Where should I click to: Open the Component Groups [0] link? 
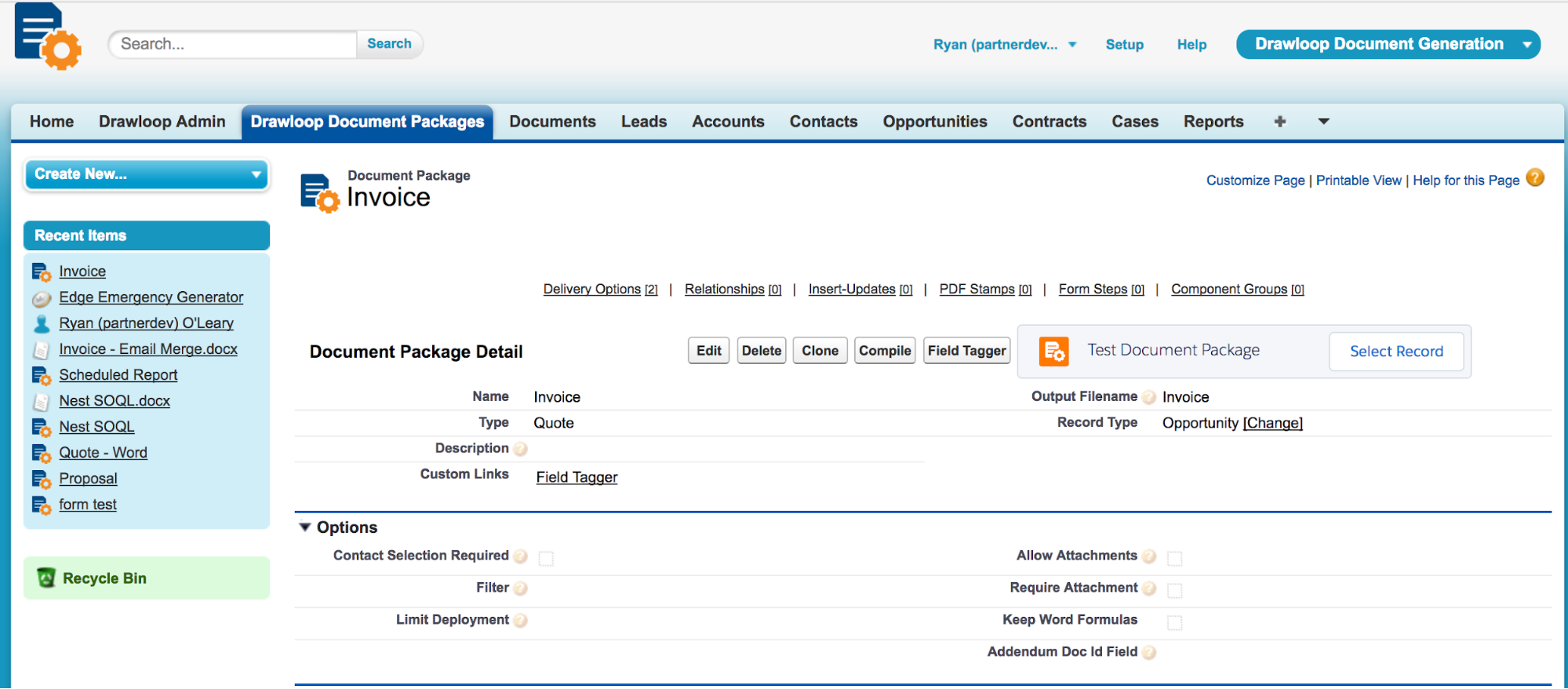point(1237,290)
